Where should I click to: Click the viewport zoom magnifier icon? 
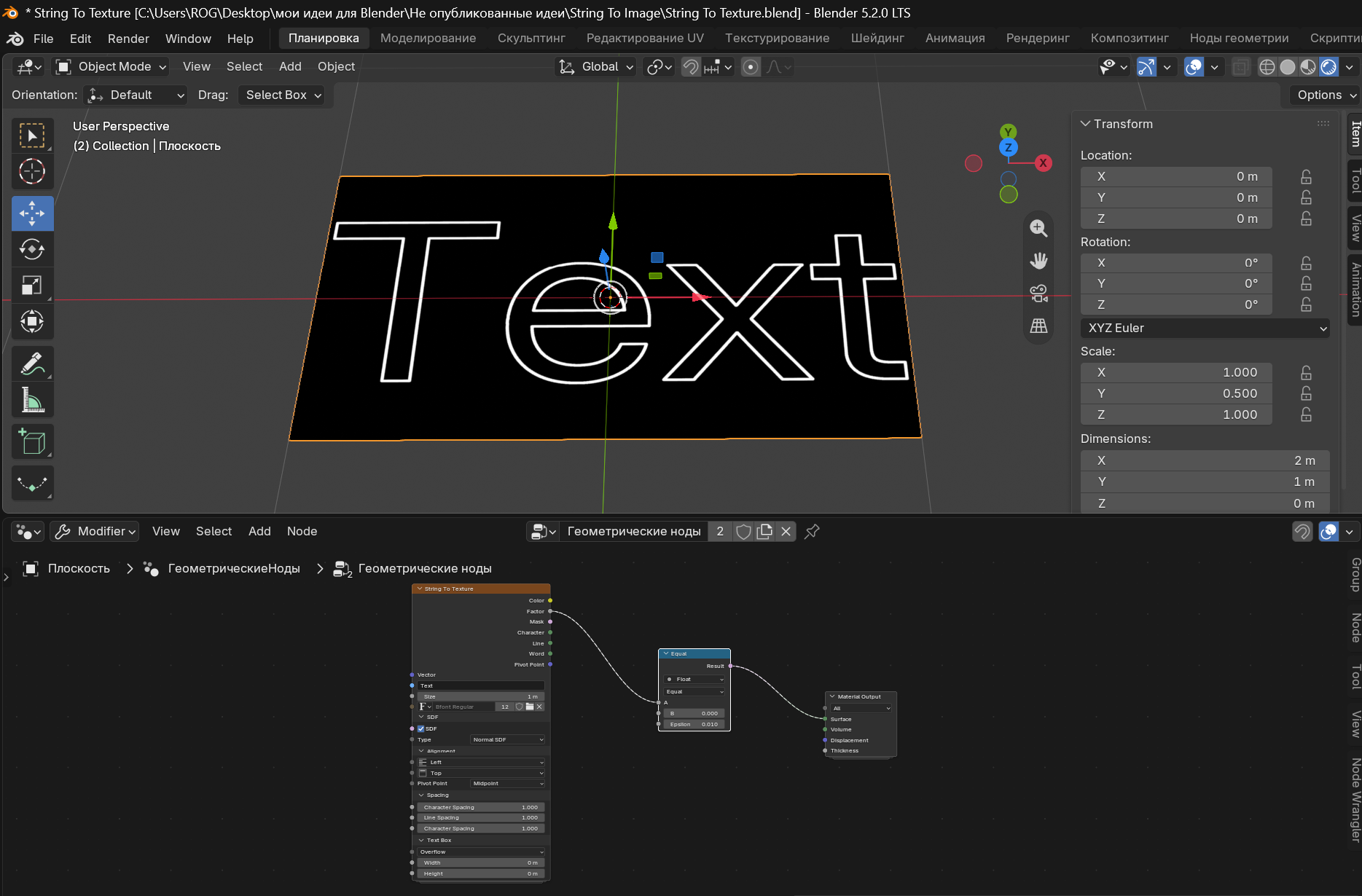1038,228
